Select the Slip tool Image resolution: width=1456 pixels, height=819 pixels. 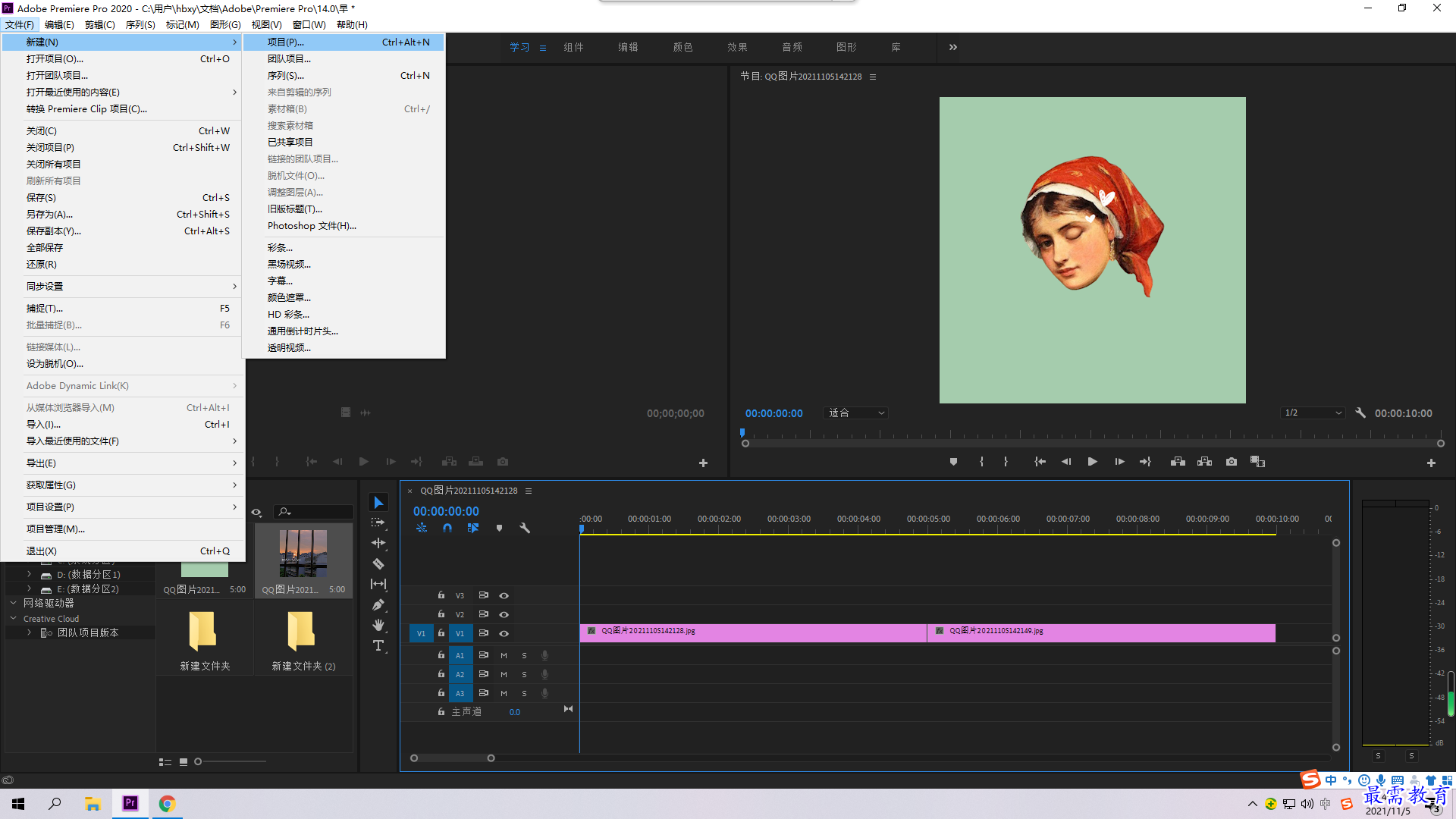click(378, 584)
